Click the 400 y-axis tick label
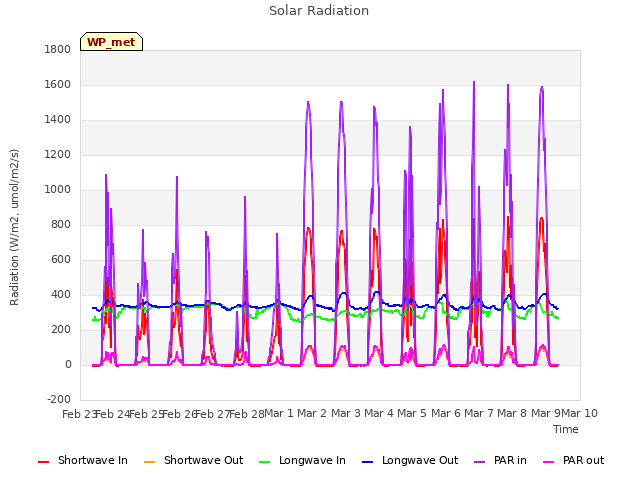Viewport: 640px width, 480px height. pos(61,295)
